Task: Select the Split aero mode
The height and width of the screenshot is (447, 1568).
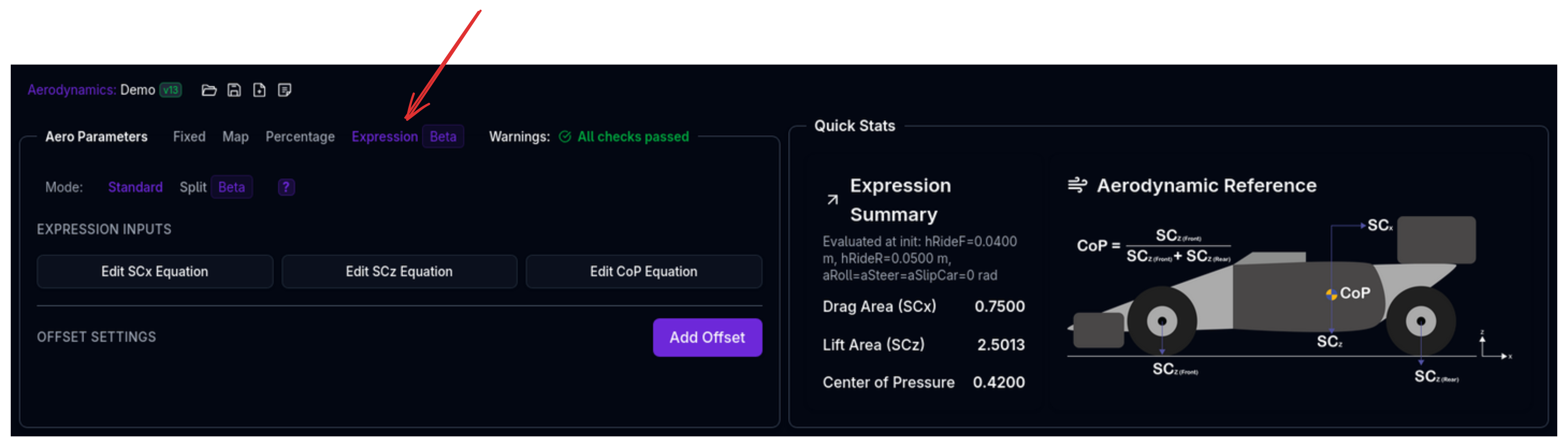Action: tap(193, 187)
